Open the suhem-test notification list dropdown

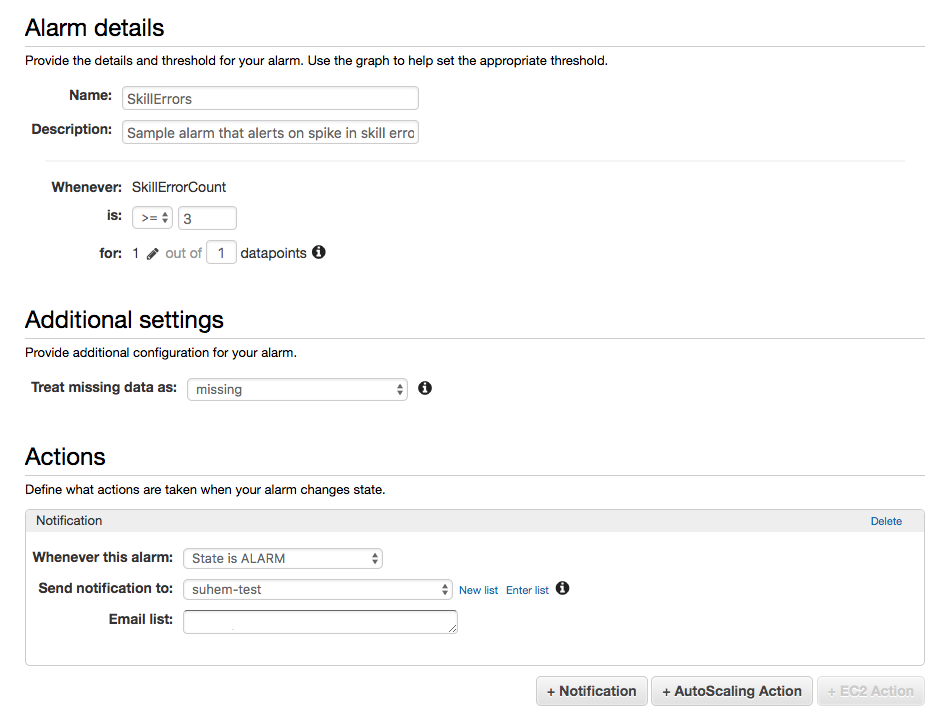coord(318,590)
